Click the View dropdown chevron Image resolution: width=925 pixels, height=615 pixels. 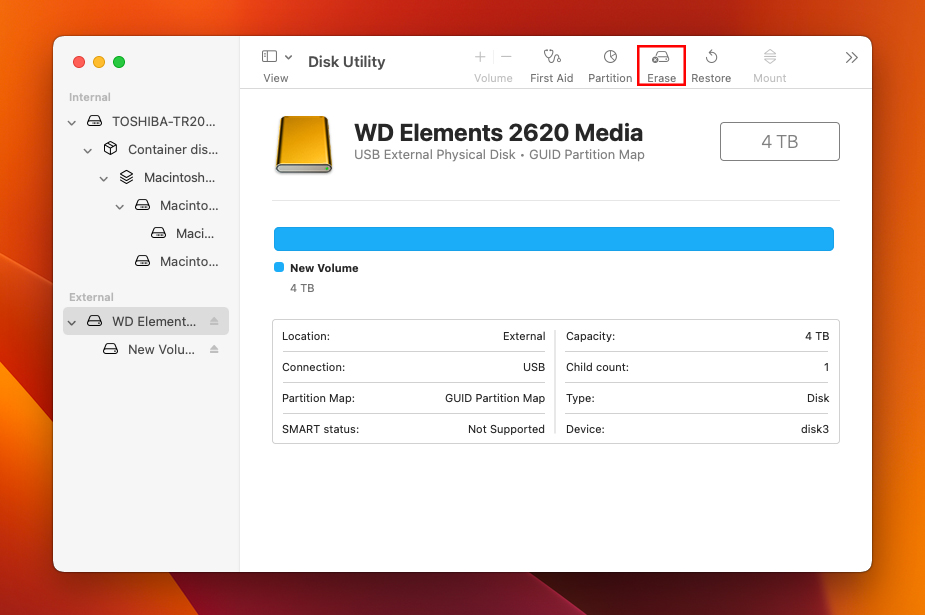point(288,57)
